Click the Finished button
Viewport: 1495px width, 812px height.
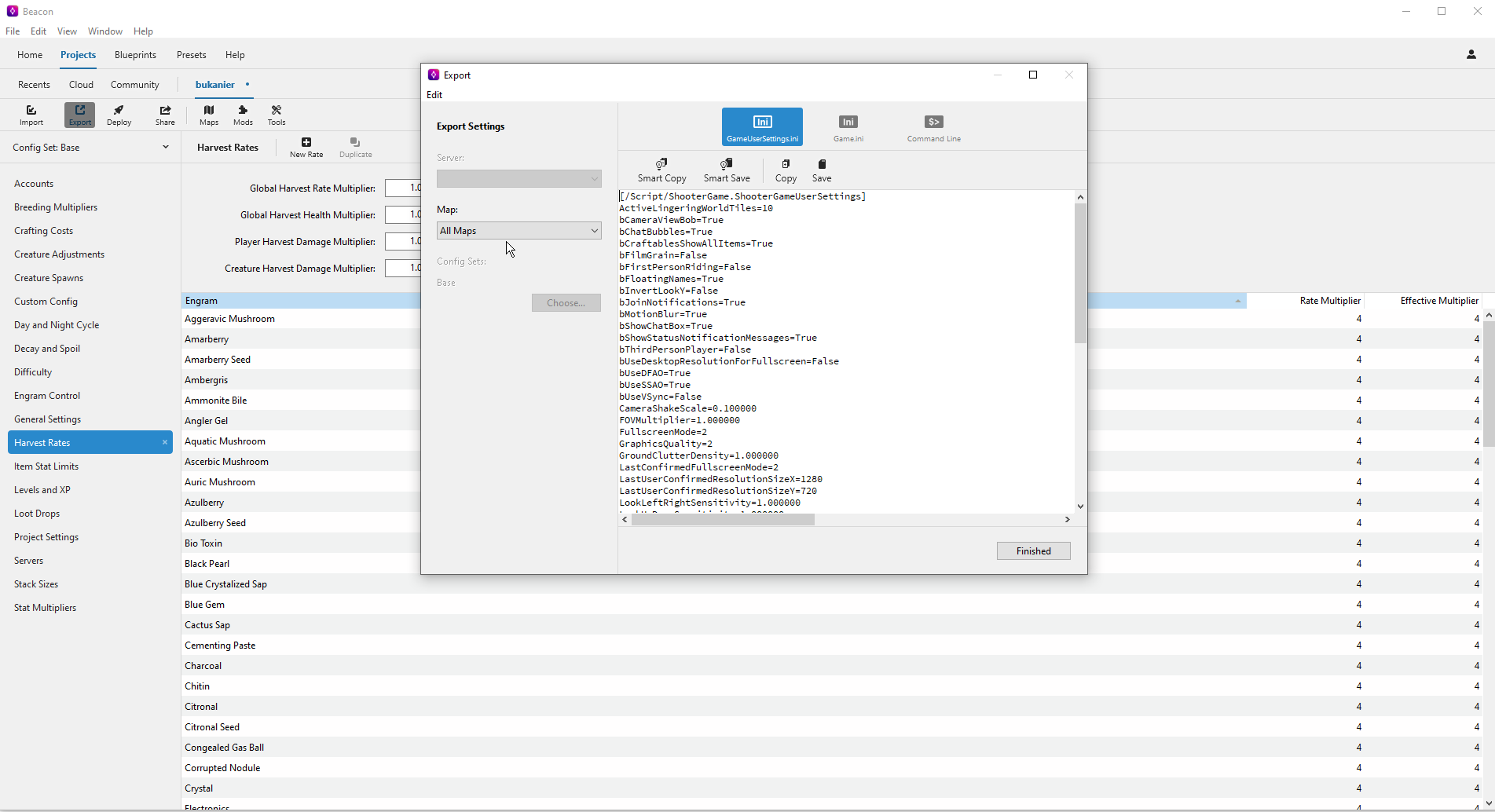pos(1033,551)
